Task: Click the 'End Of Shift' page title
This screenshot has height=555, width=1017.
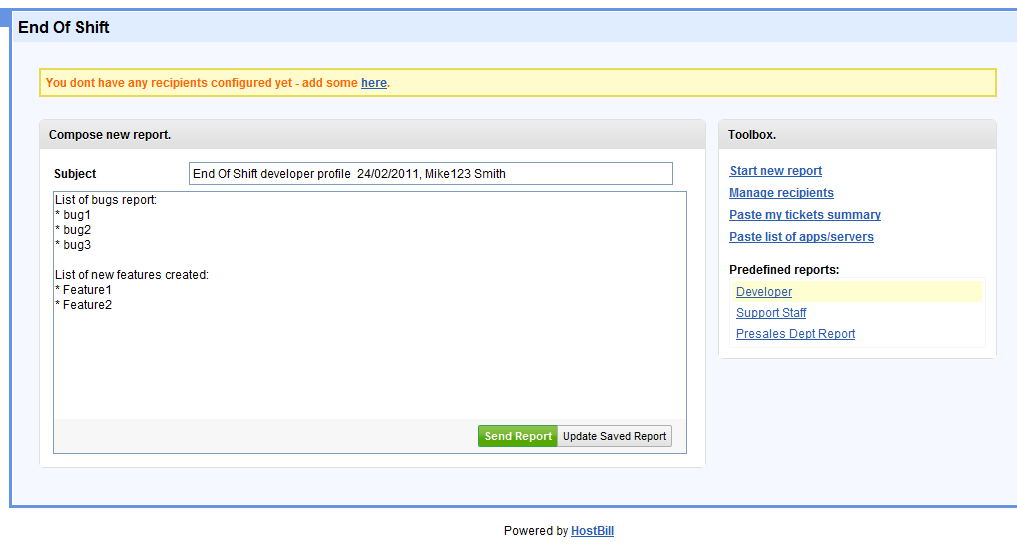Action: (64, 27)
